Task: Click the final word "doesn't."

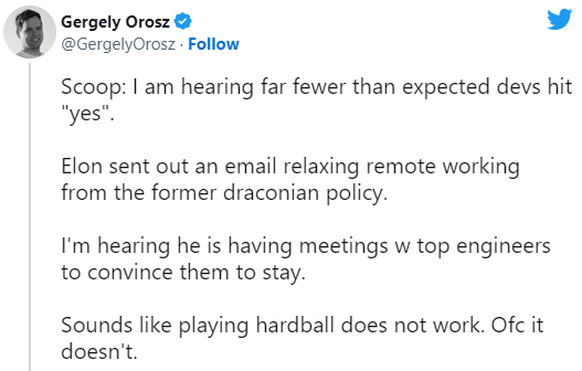Action: pos(99,351)
